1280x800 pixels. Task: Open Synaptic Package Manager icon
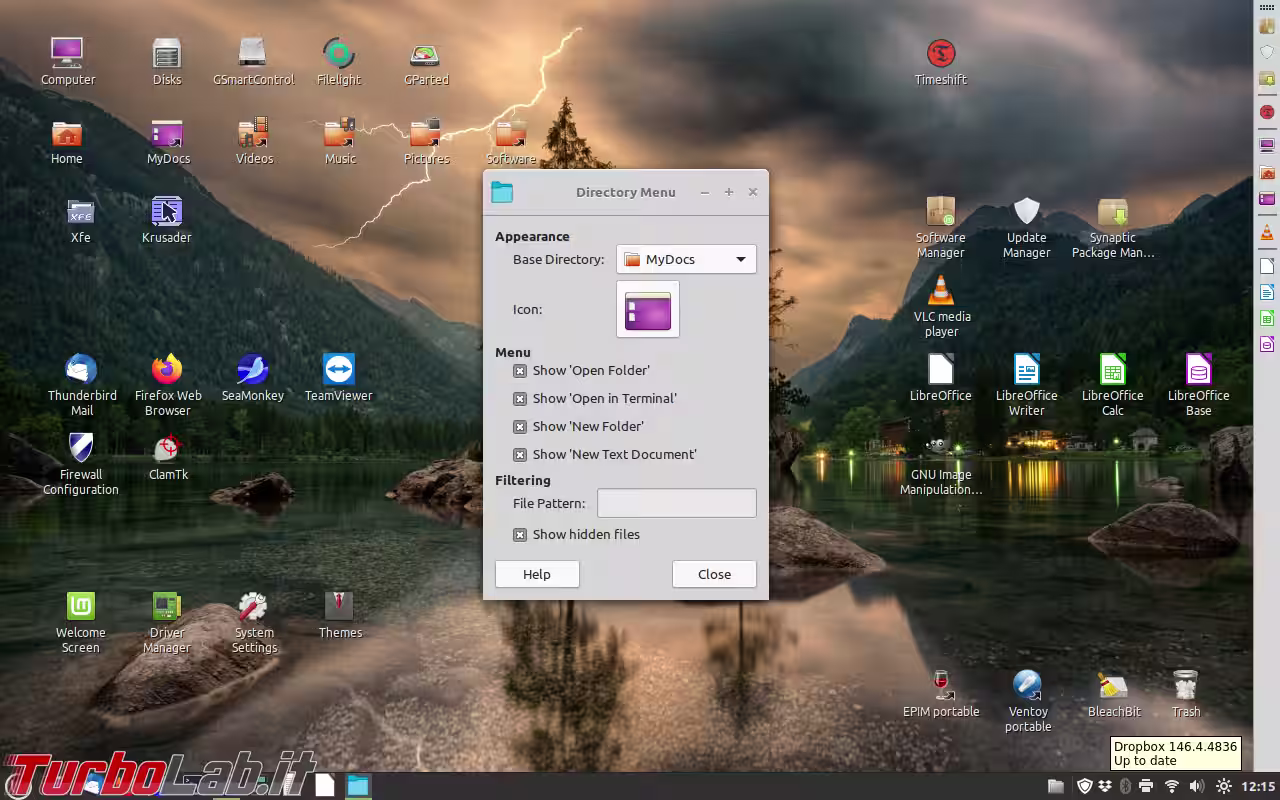pos(1113,228)
